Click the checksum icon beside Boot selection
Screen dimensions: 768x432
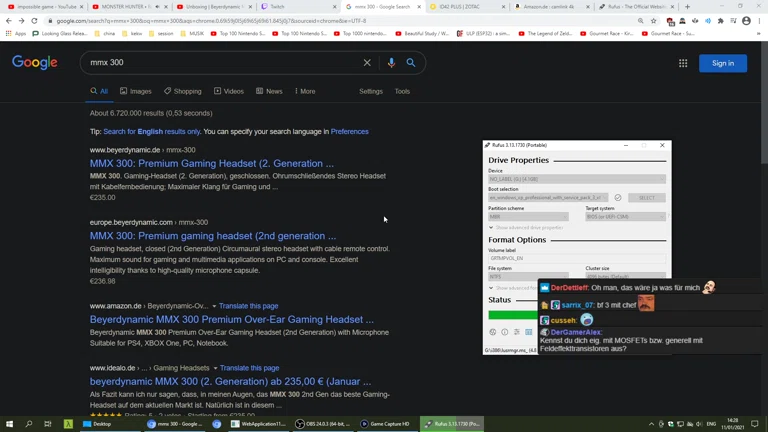[618, 198]
